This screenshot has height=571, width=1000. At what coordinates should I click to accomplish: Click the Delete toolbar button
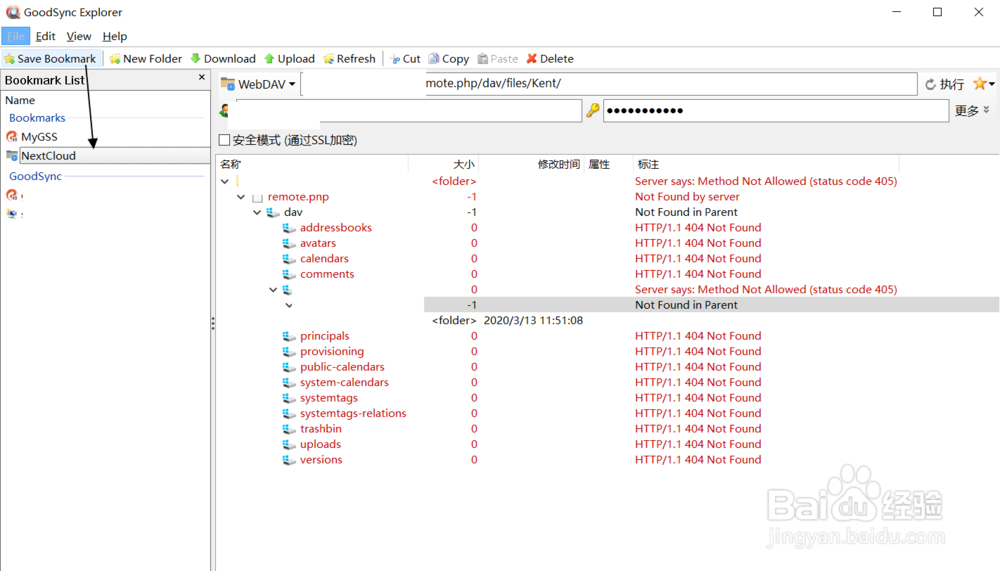pos(550,59)
